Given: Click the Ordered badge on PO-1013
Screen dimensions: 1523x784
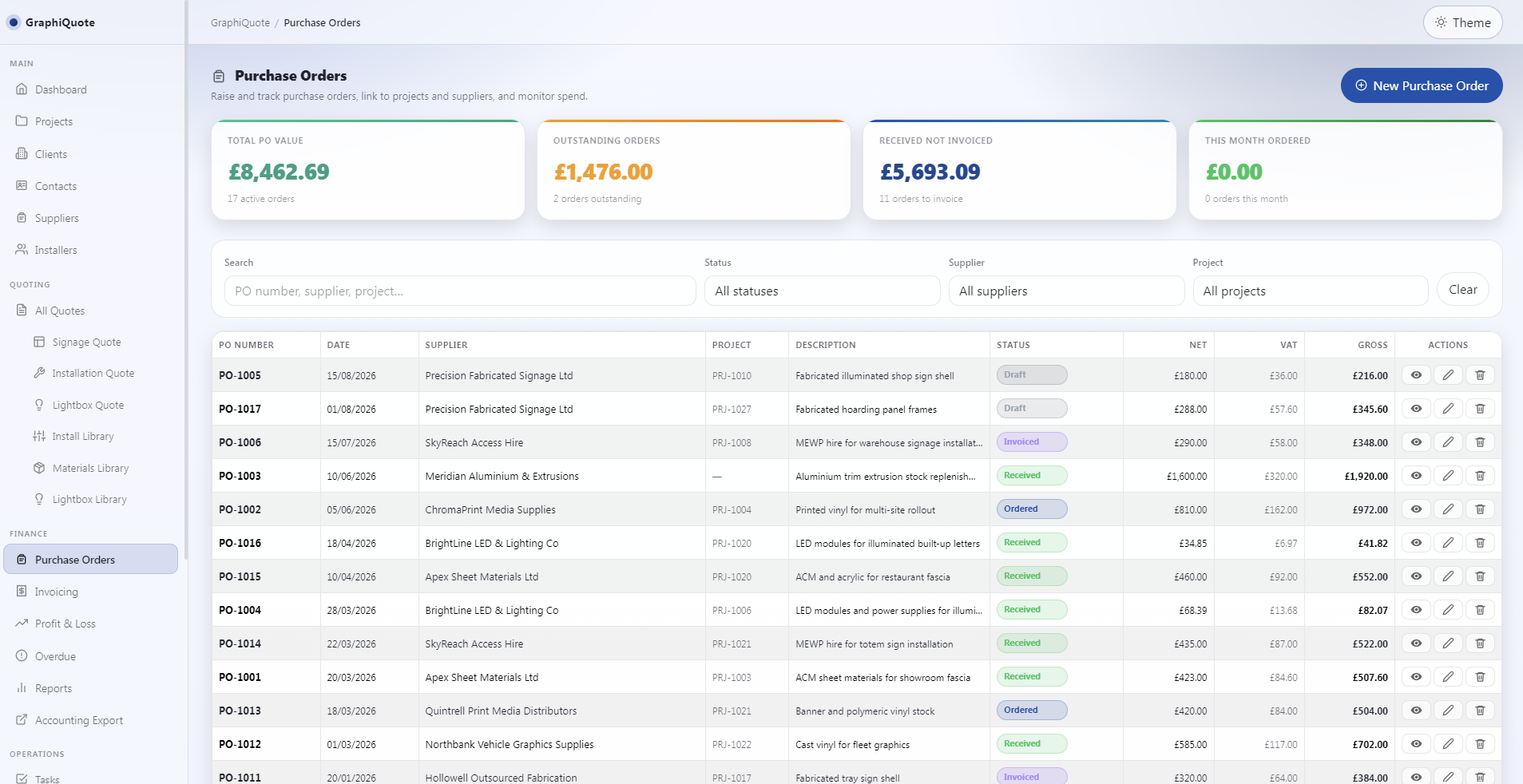Looking at the screenshot, I should click(1032, 711).
